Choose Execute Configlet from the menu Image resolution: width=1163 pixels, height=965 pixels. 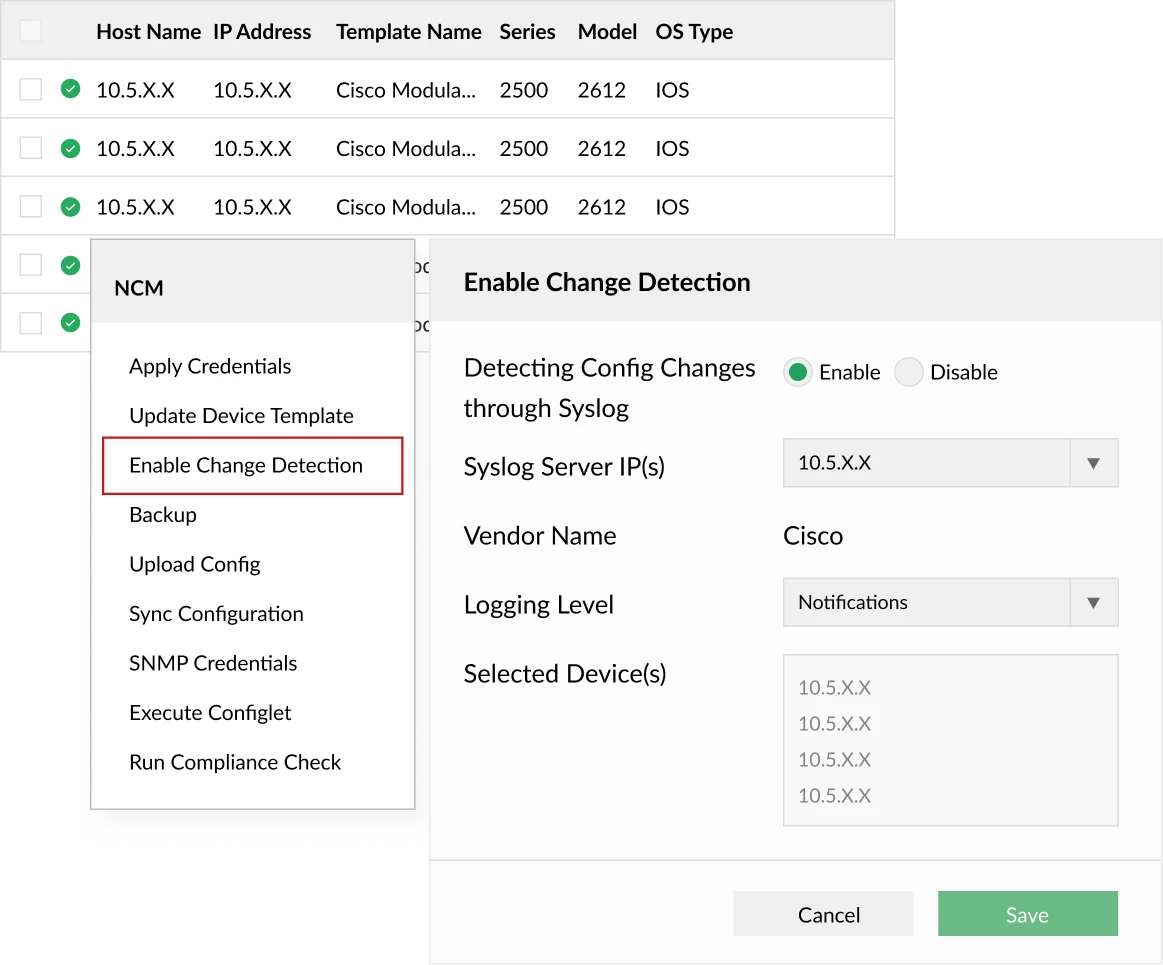209,712
